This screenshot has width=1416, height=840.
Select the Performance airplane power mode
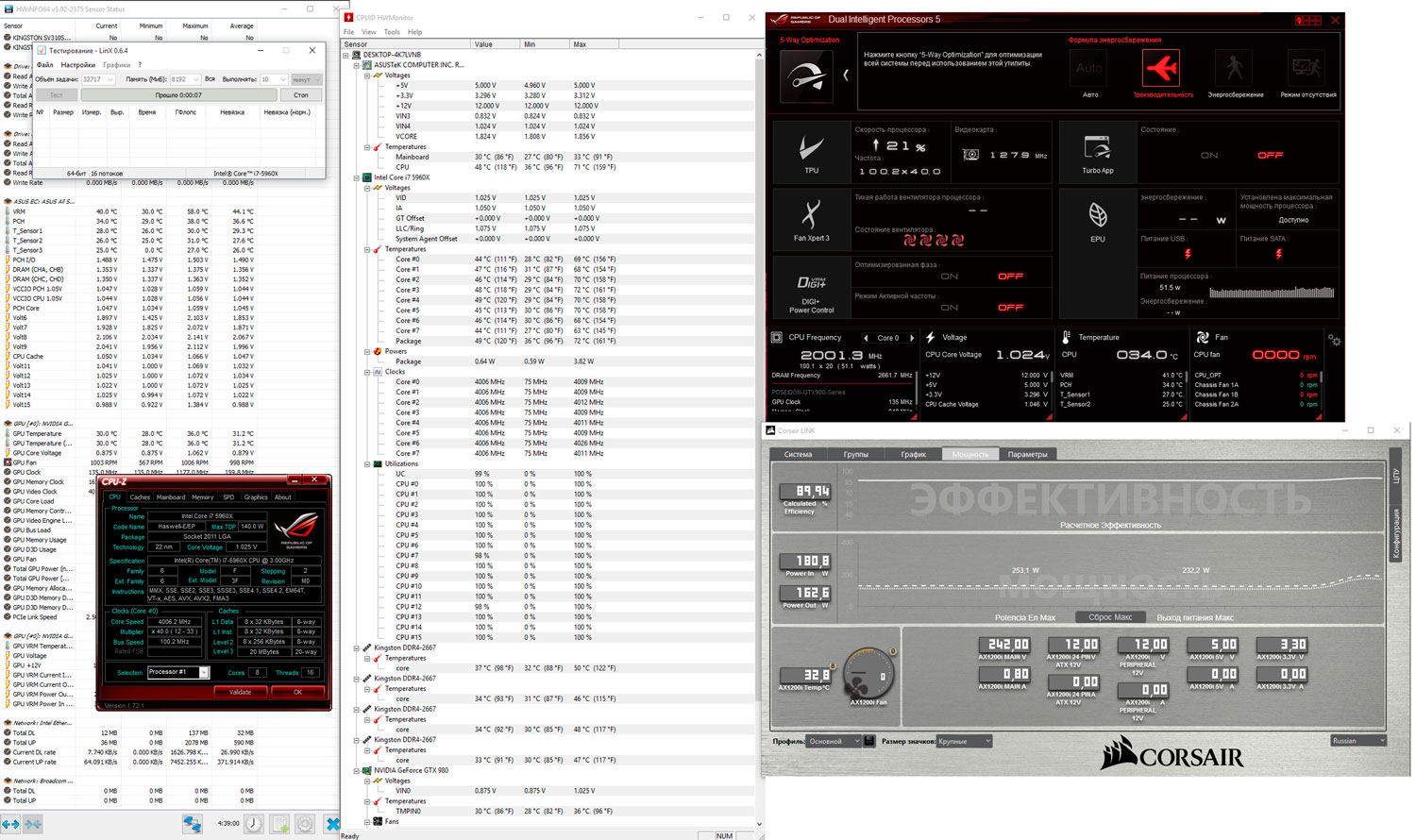tap(1161, 70)
